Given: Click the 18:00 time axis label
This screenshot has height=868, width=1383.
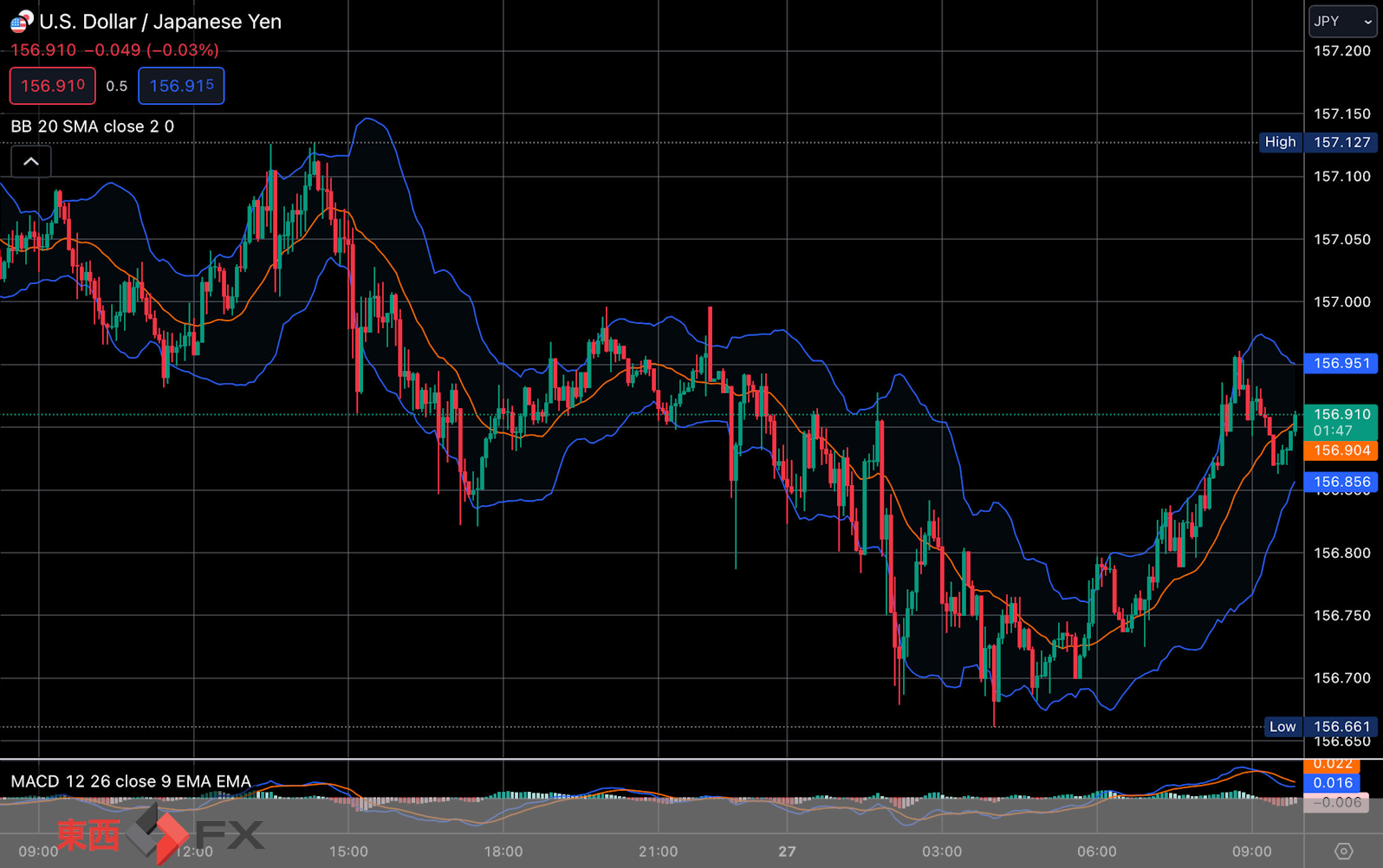Looking at the screenshot, I should pos(503,852).
